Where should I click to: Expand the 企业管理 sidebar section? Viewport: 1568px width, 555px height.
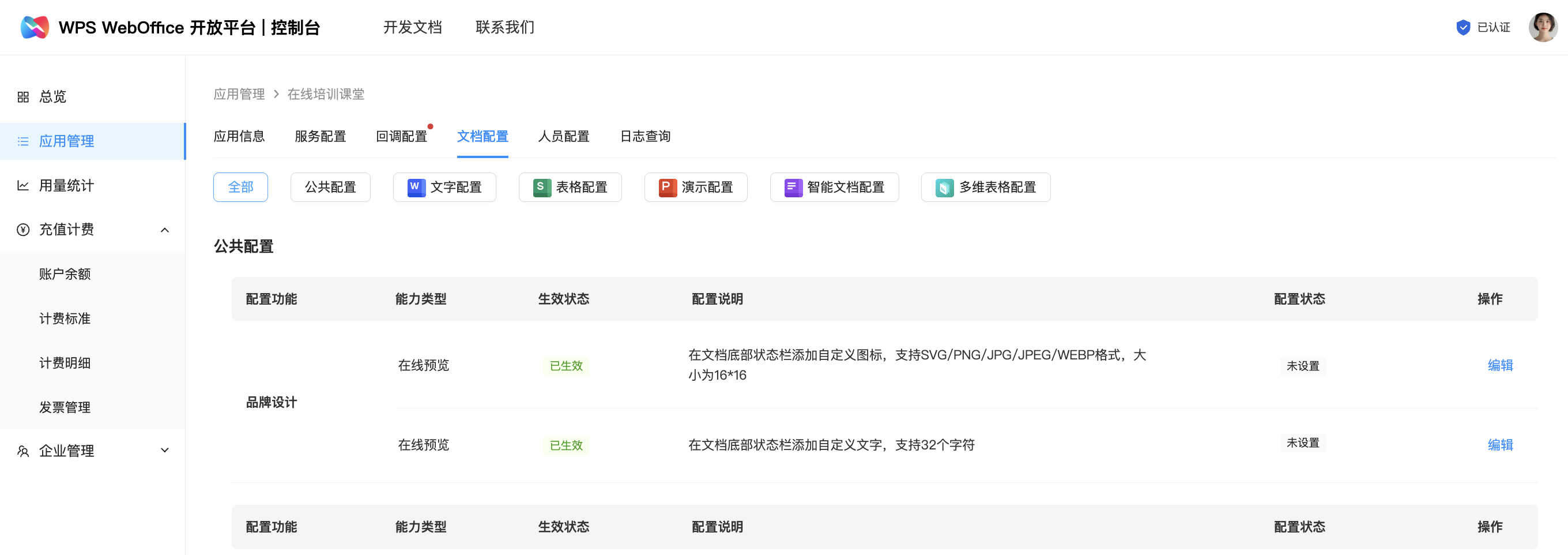pos(164,451)
